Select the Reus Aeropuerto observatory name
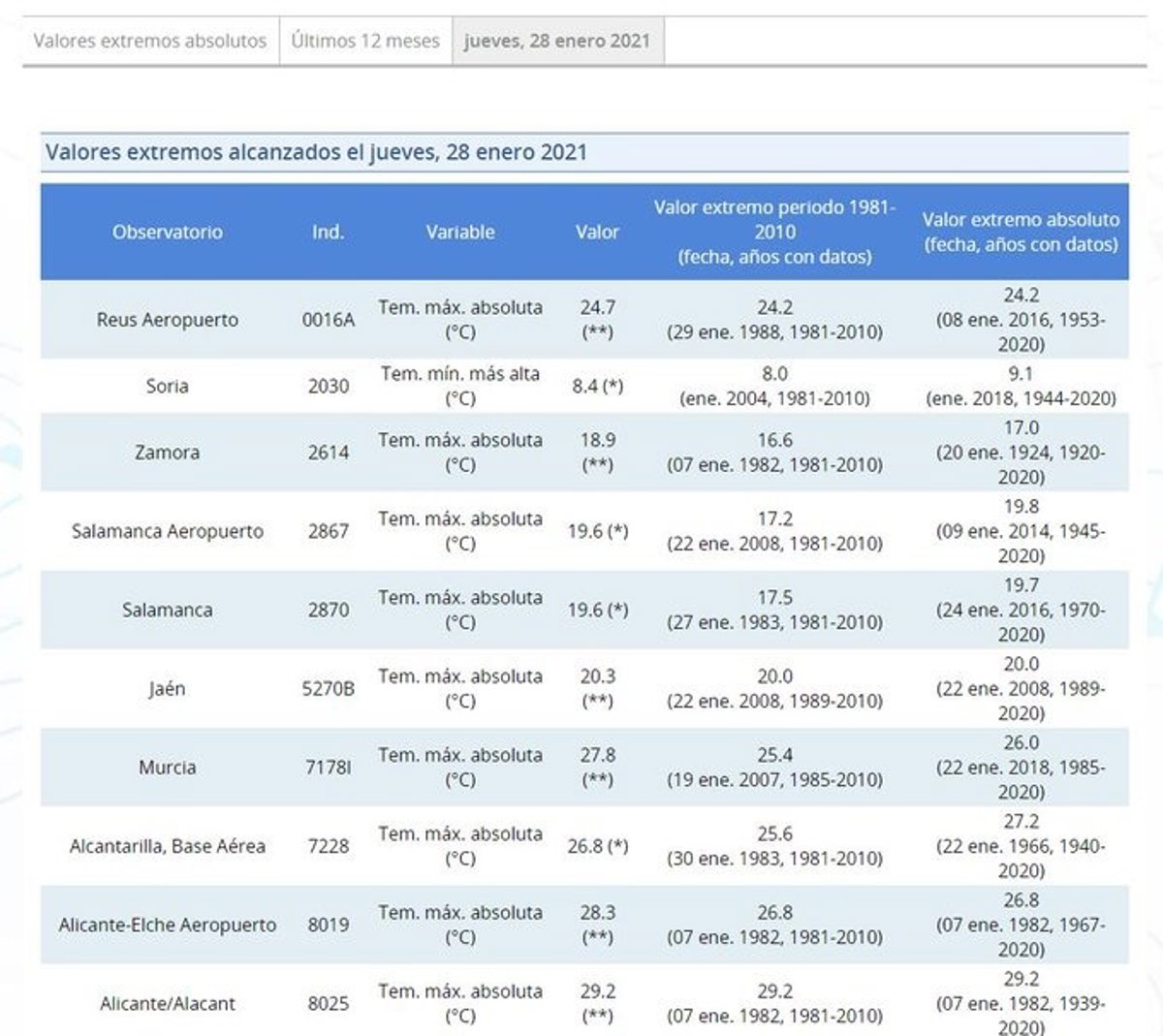The image size is (1163, 1036). [x=167, y=320]
